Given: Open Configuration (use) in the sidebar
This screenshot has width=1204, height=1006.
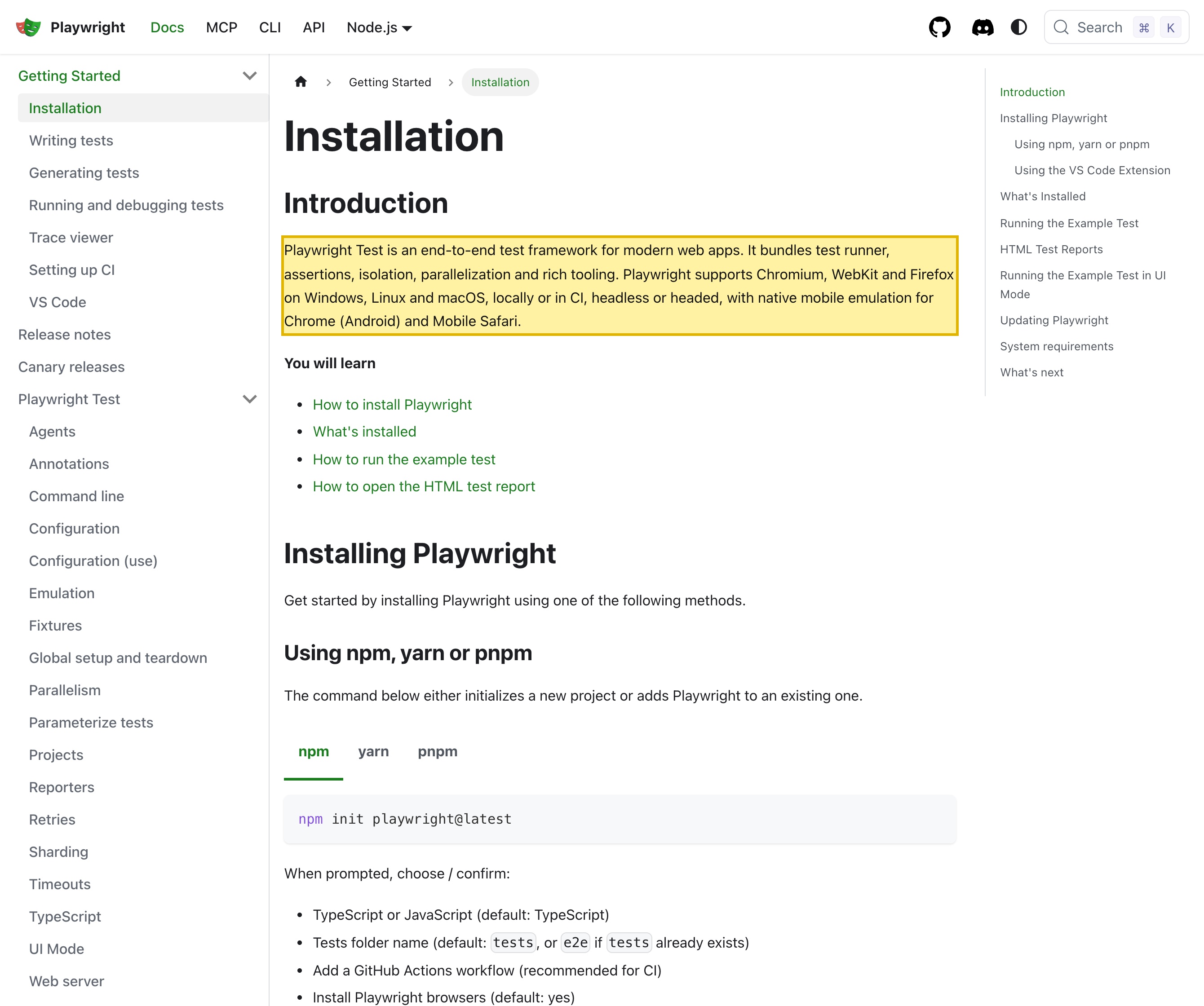Looking at the screenshot, I should (x=93, y=560).
